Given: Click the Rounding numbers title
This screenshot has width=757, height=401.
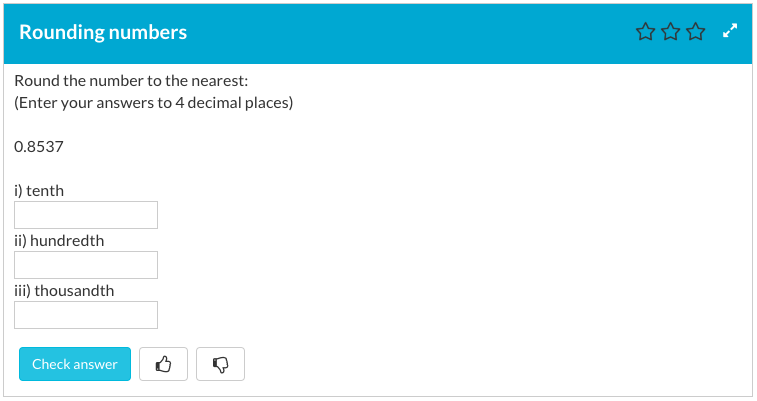Looking at the screenshot, I should [x=103, y=32].
